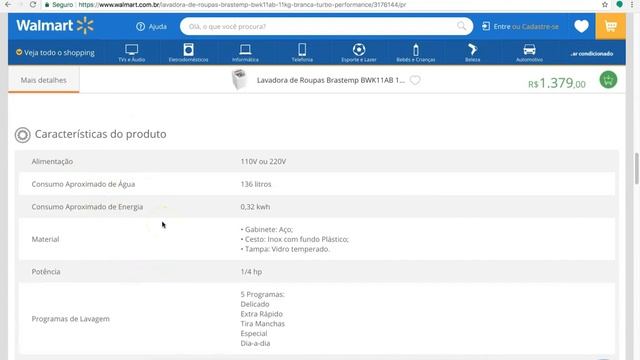Click the Características do produto heading

click(100, 134)
